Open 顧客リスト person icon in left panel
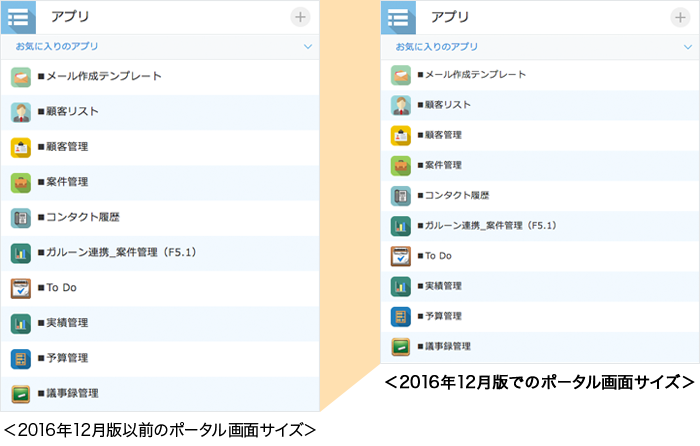The width and height of the screenshot is (700, 446). click(22, 112)
